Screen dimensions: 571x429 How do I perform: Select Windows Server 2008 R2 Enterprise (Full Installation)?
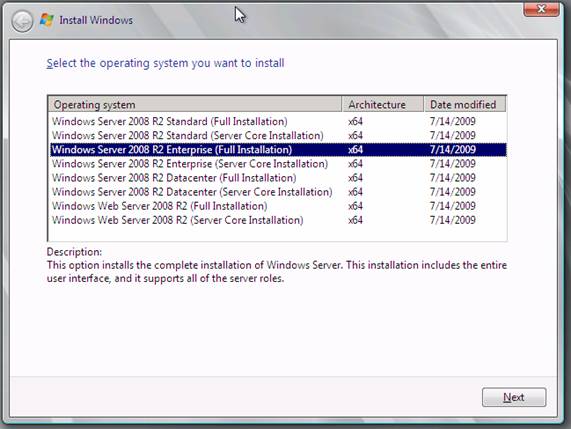[277, 150]
